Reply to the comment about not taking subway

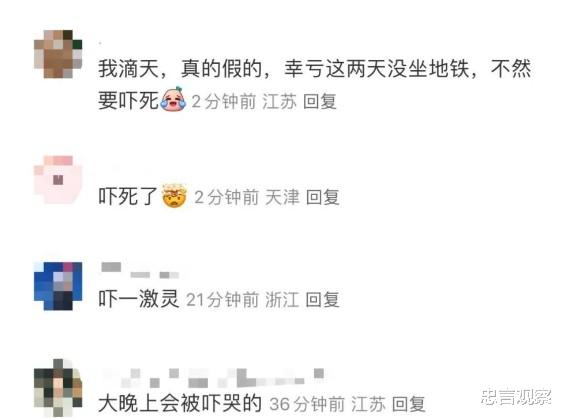point(320,101)
